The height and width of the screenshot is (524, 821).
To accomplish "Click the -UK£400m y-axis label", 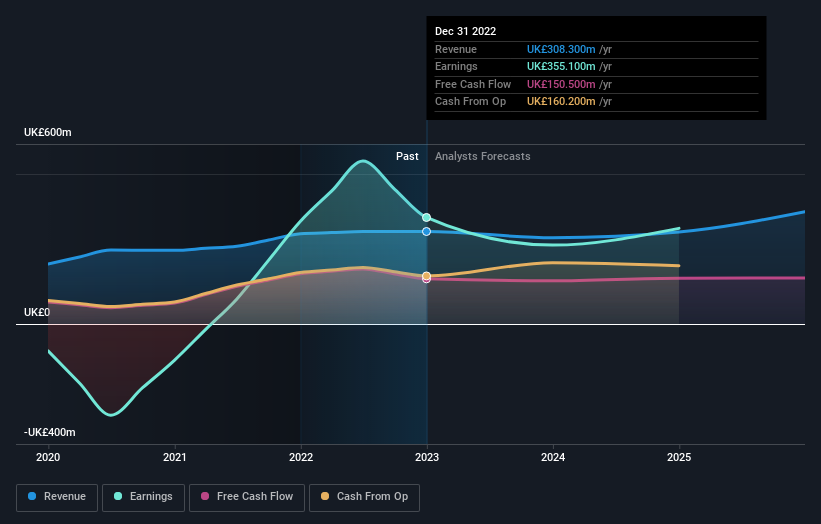I will click(50, 432).
